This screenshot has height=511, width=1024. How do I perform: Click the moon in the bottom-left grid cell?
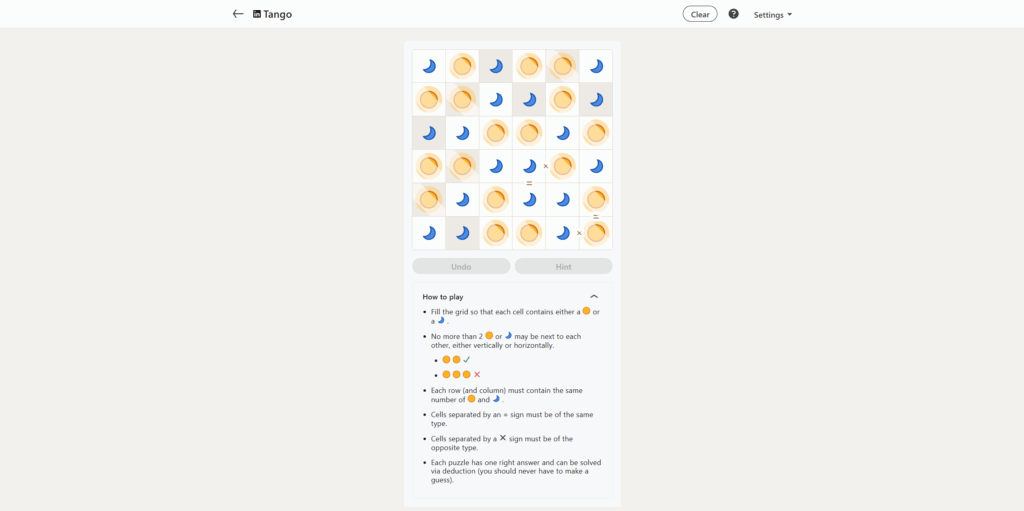click(x=429, y=233)
